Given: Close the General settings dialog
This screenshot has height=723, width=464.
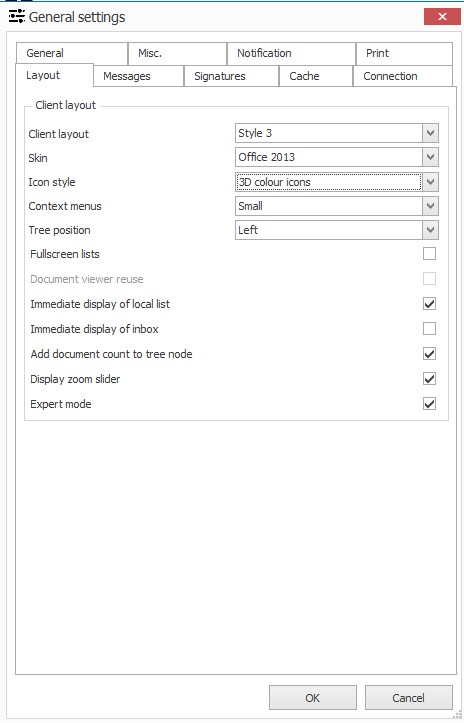Looking at the screenshot, I should (442, 17).
